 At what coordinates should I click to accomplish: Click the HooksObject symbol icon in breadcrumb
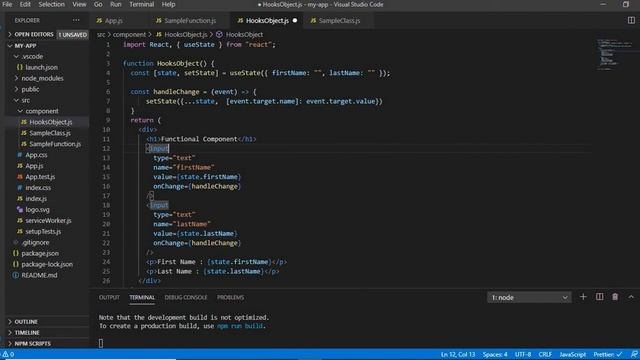click(x=219, y=35)
